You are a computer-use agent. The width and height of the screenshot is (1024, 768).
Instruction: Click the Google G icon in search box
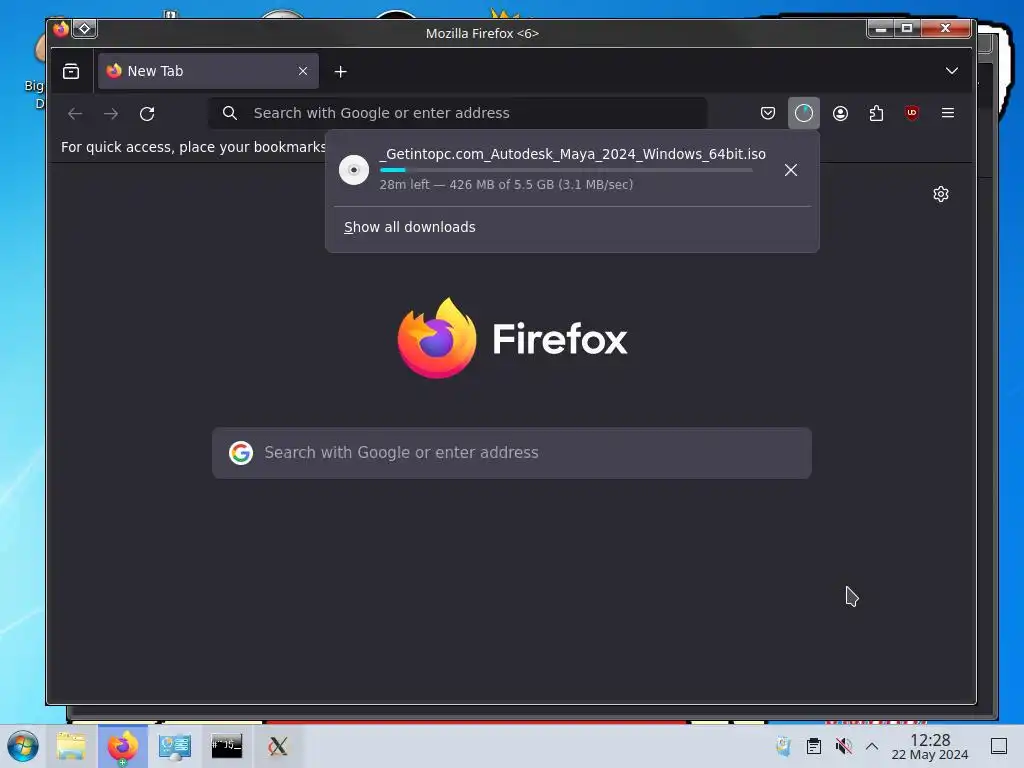[241, 453]
